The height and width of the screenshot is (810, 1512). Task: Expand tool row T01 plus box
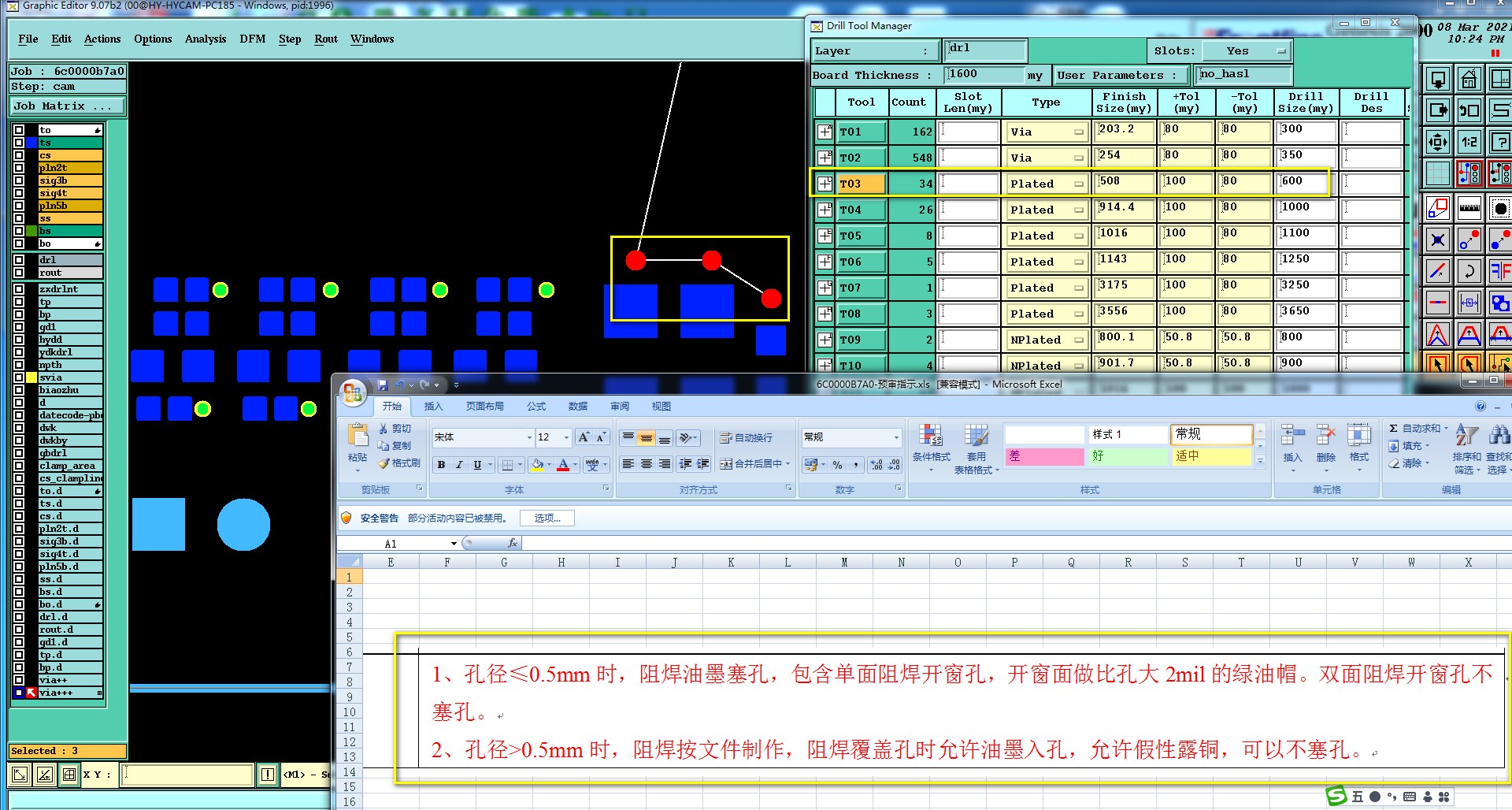[x=825, y=132]
